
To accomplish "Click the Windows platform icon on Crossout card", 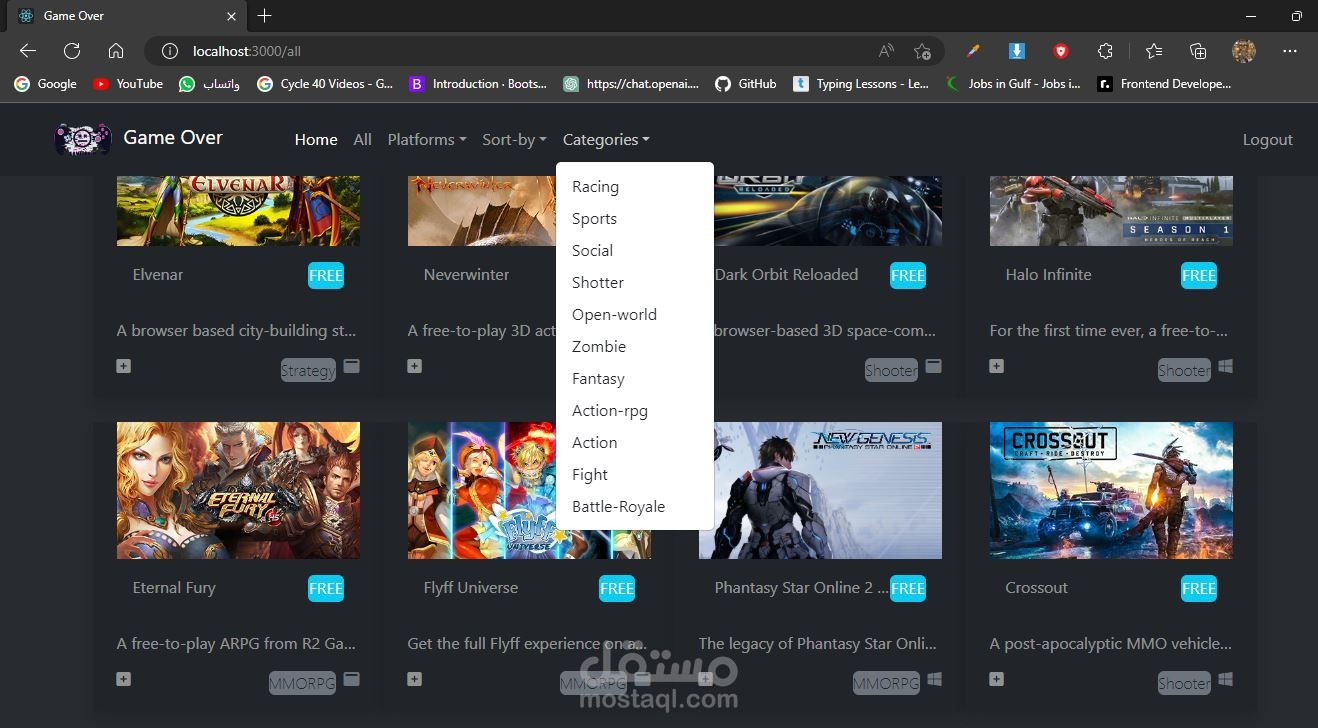I will [1225, 679].
